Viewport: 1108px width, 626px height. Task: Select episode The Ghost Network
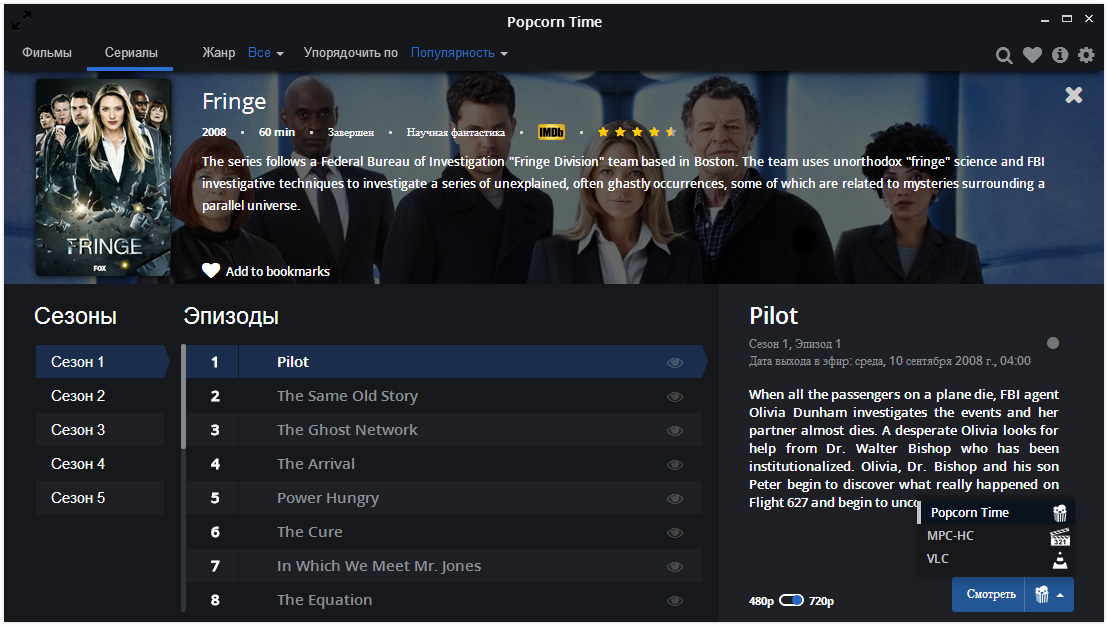point(444,430)
